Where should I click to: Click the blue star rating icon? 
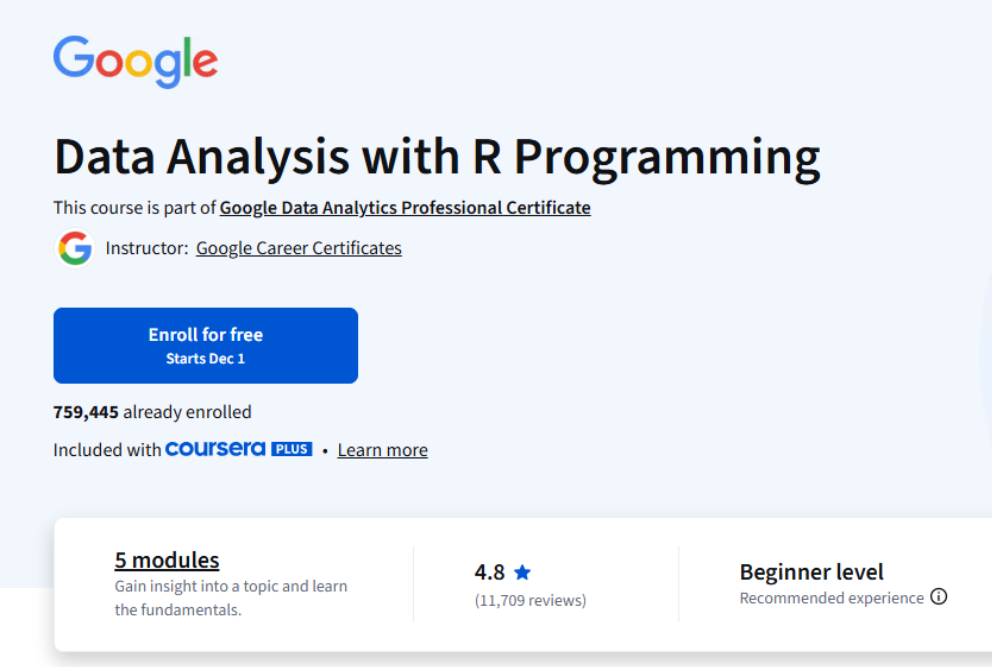[x=524, y=571]
